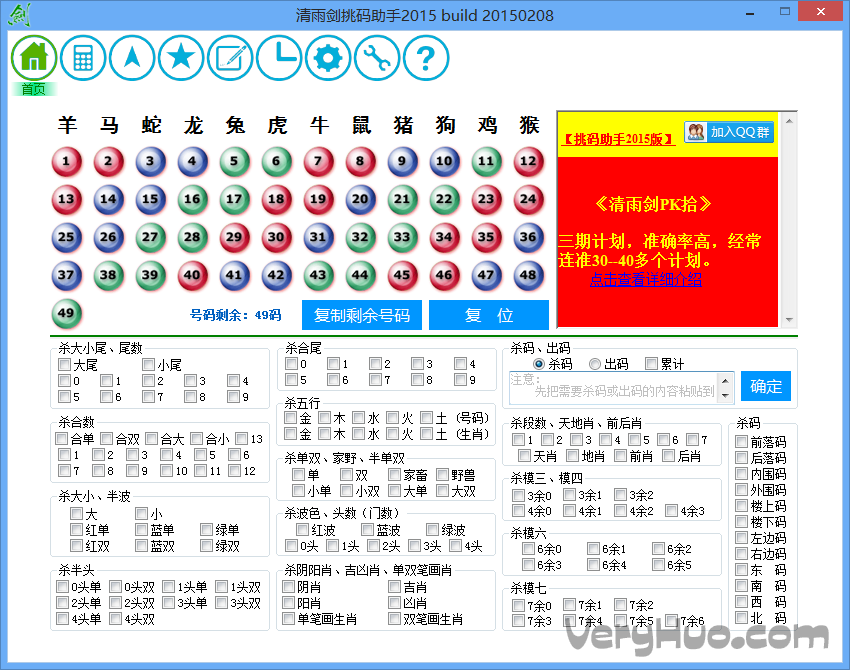
Task: Click the wrench tools icon
Action: [377, 58]
